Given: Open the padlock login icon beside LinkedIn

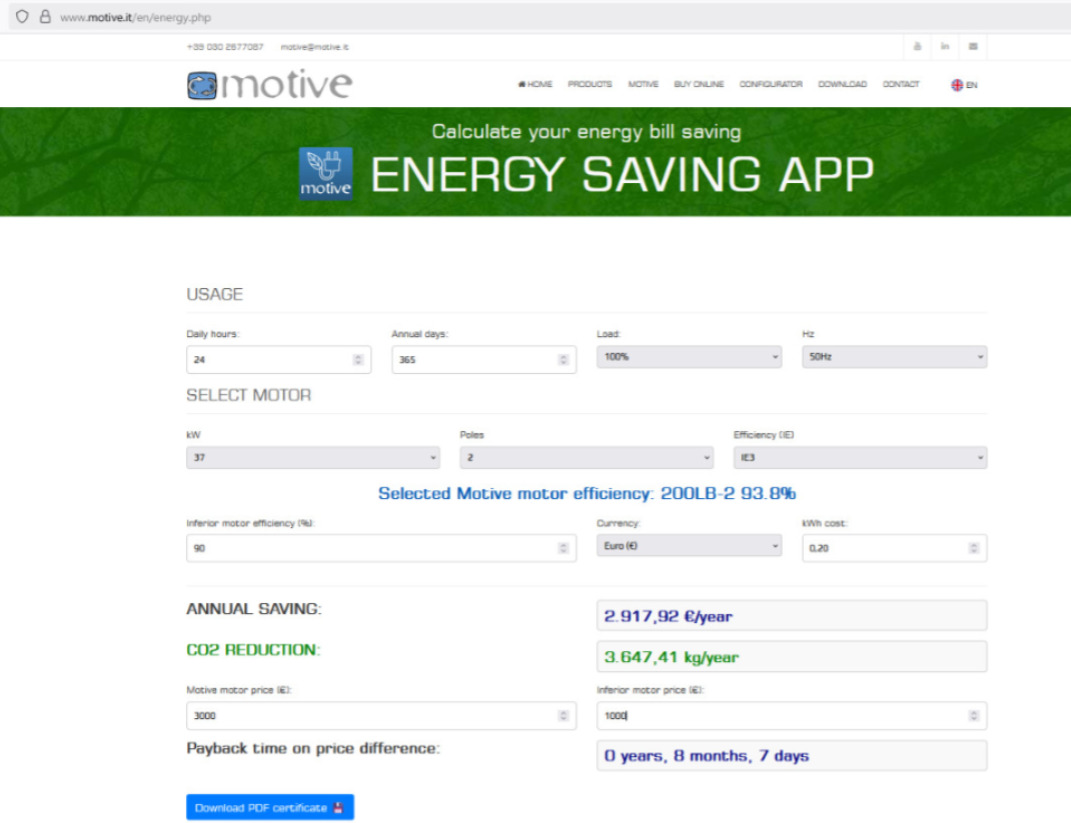Looking at the screenshot, I should tap(917, 46).
